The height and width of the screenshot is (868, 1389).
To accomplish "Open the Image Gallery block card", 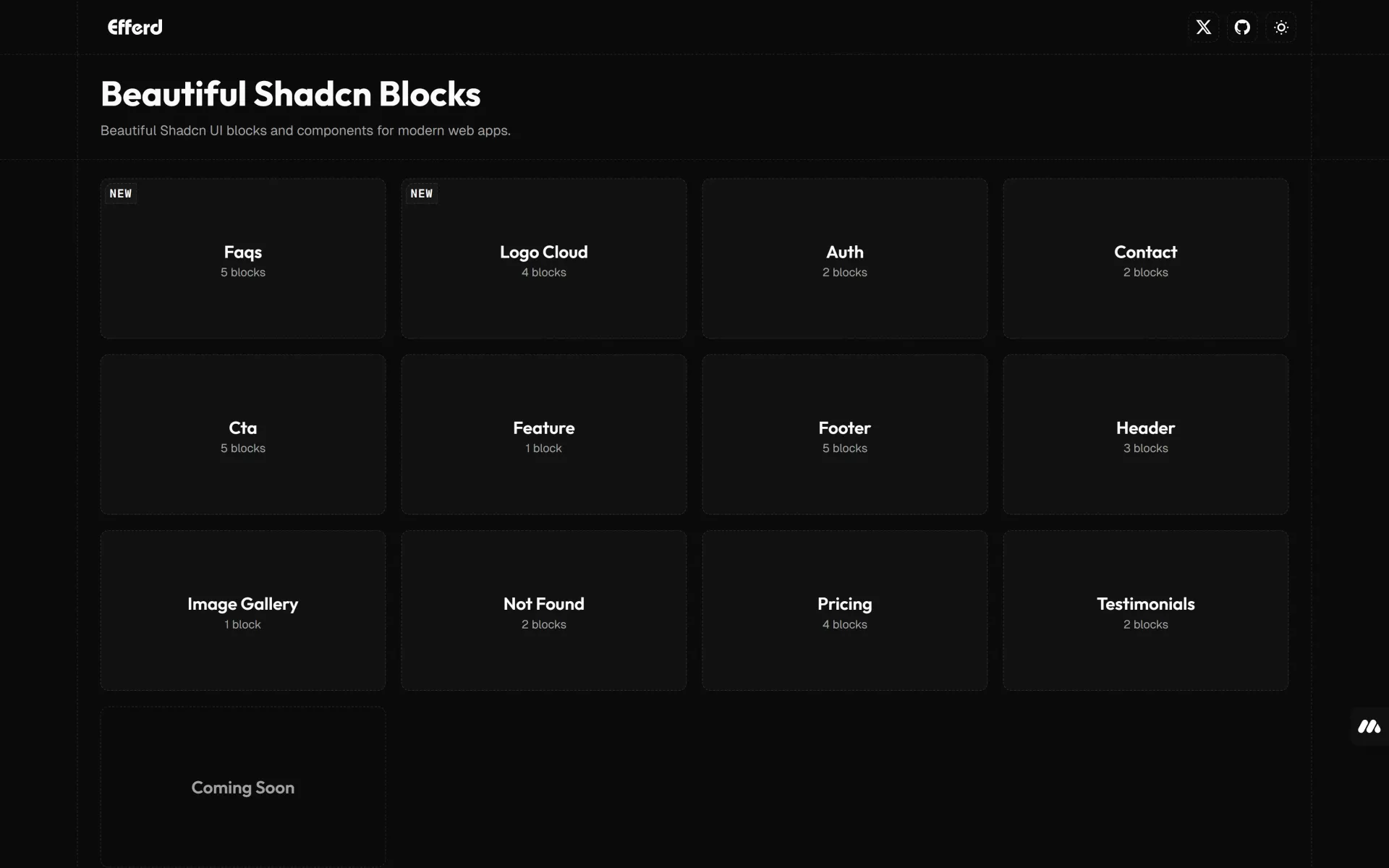I will (x=243, y=612).
